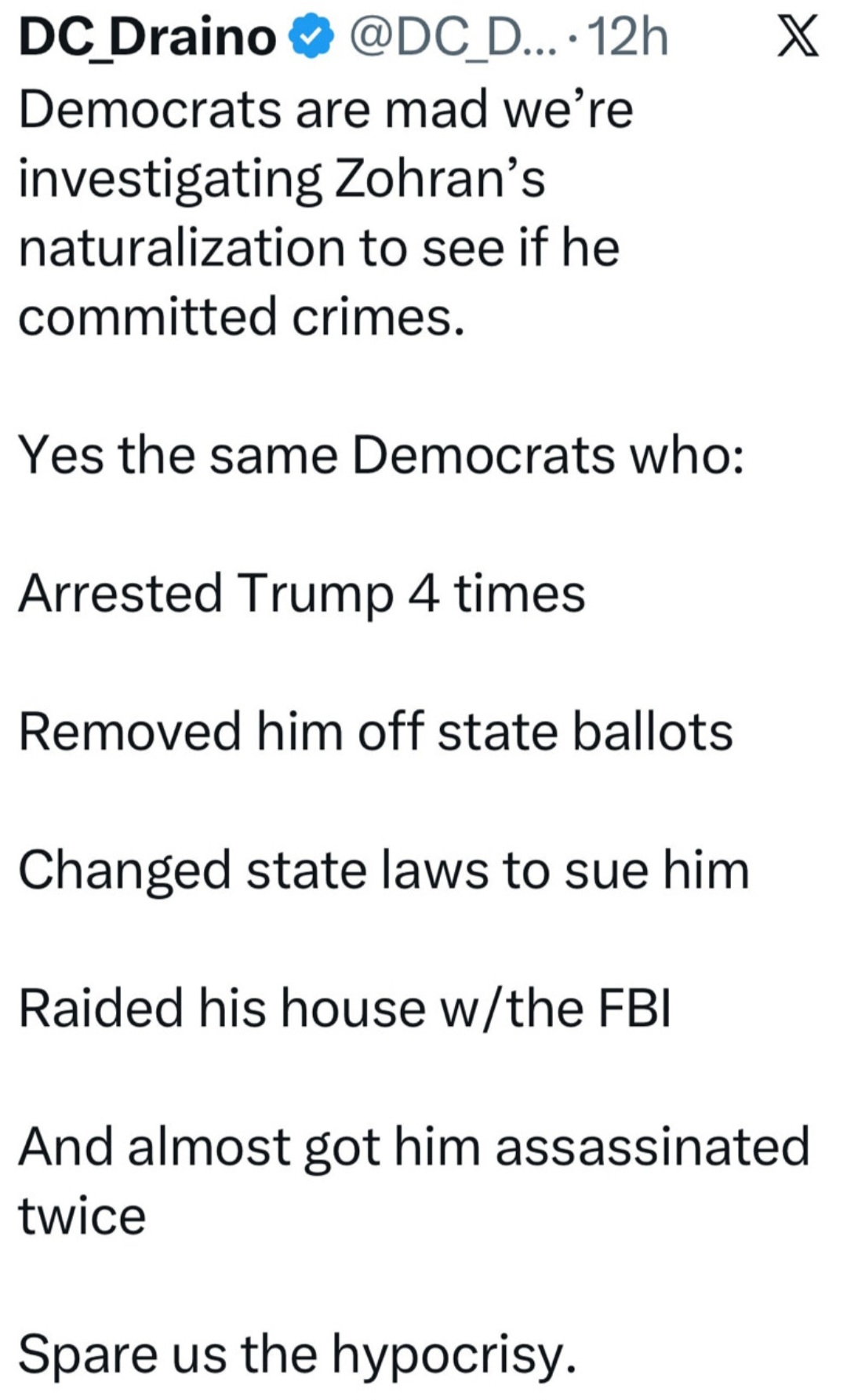Click the blue verified checkmark badge
This screenshot has height=1400, width=847.
pos(313,38)
